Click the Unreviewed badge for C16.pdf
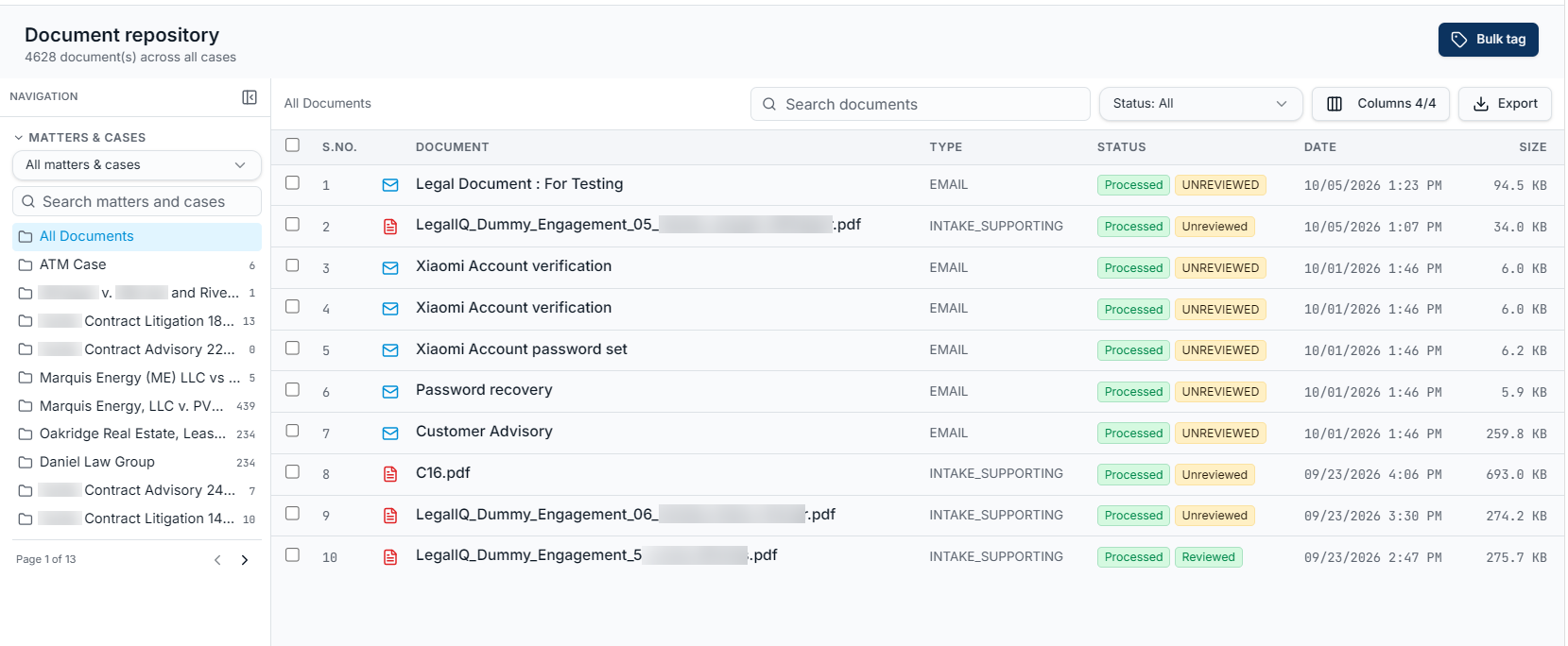 (x=1215, y=474)
